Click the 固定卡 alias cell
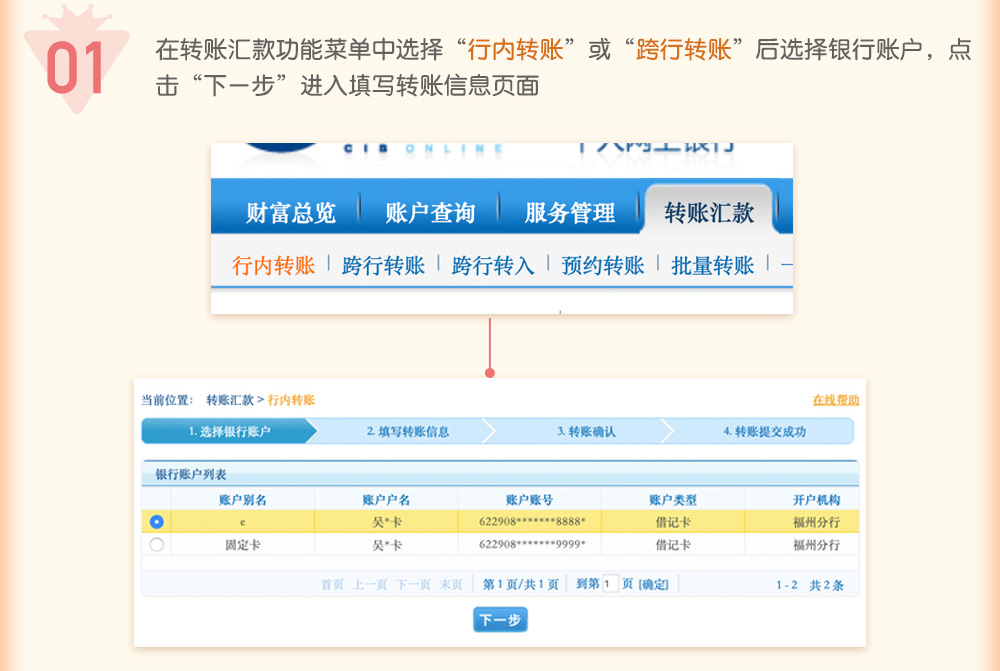The width and height of the screenshot is (1000, 671). [242, 545]
